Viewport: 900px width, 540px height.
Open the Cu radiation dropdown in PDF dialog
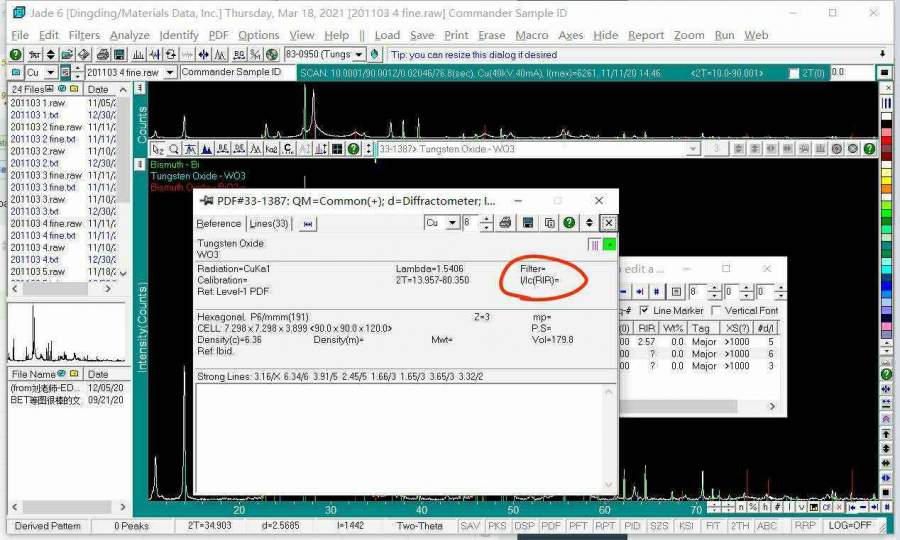453,223
